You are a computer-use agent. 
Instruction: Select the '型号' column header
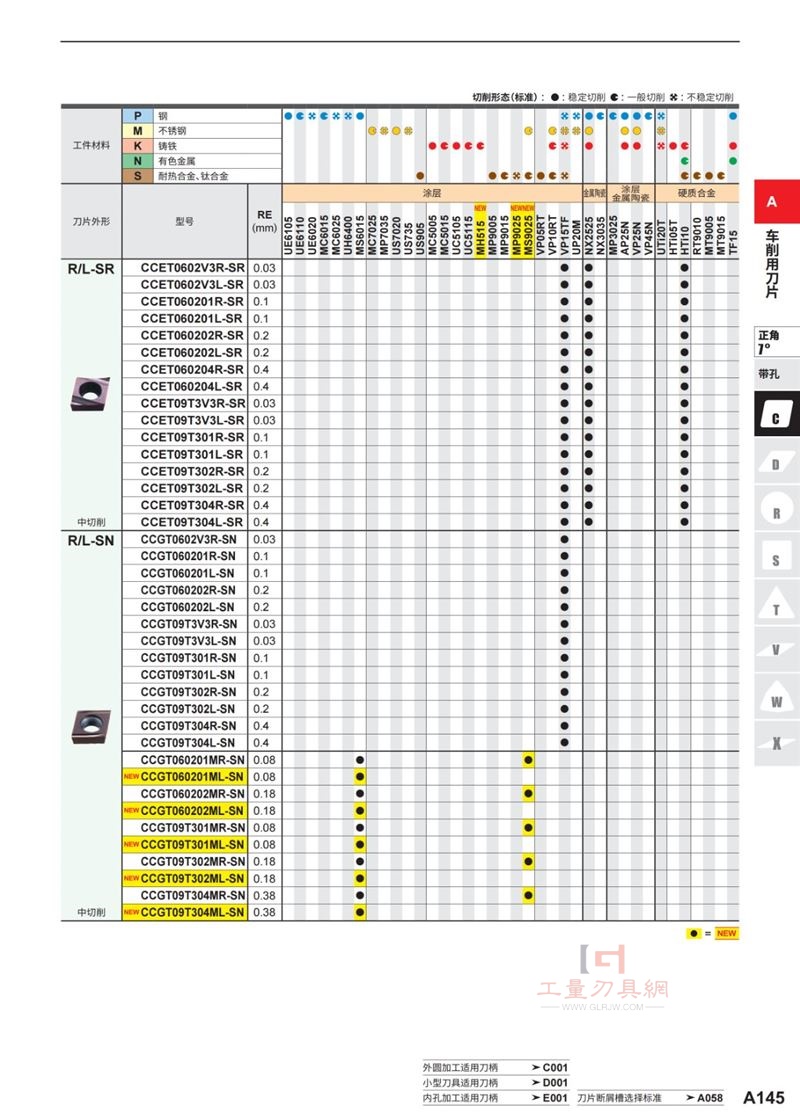184,221
